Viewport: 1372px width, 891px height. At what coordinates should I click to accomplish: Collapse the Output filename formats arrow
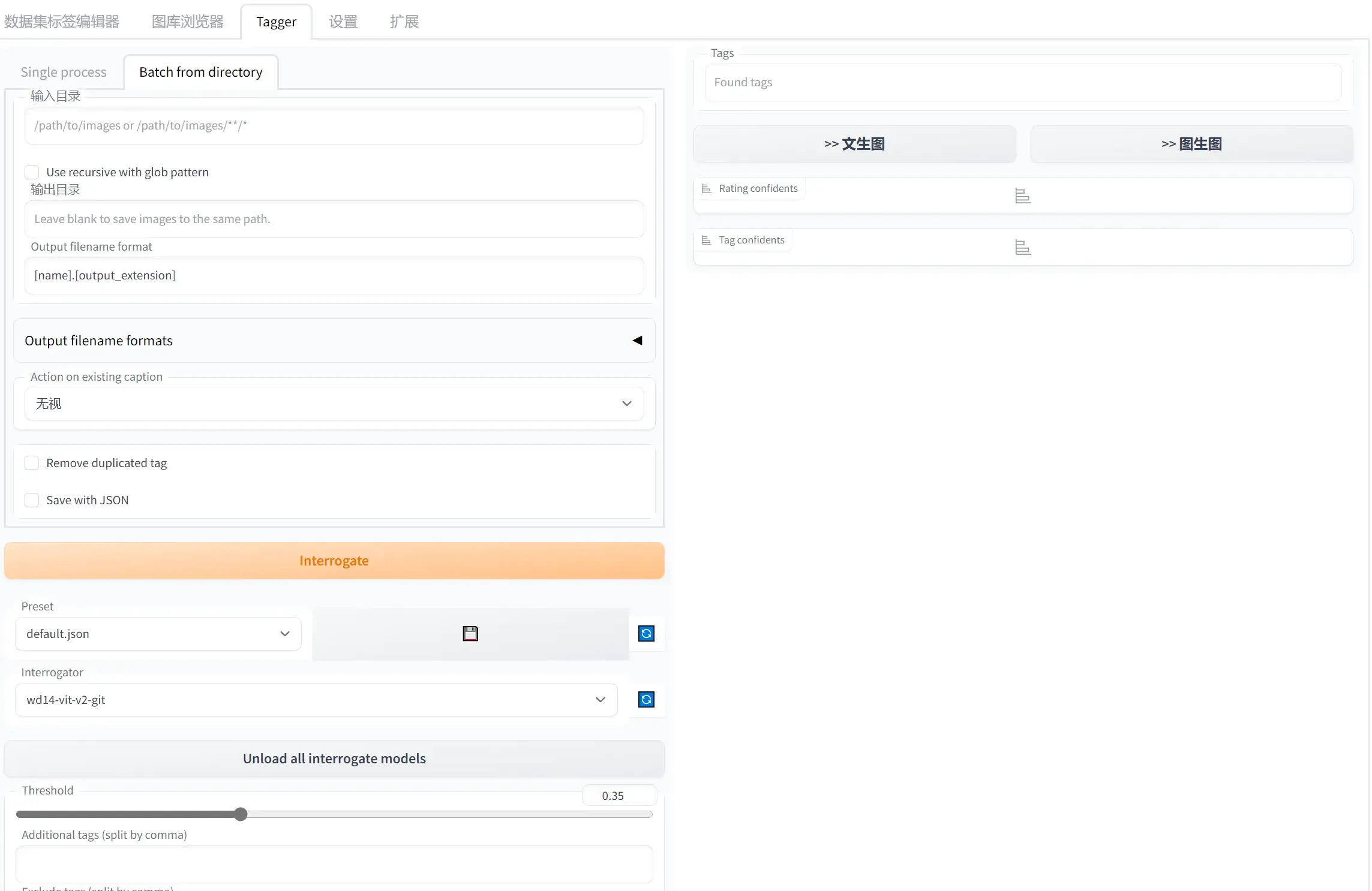[x=637, y=341]
